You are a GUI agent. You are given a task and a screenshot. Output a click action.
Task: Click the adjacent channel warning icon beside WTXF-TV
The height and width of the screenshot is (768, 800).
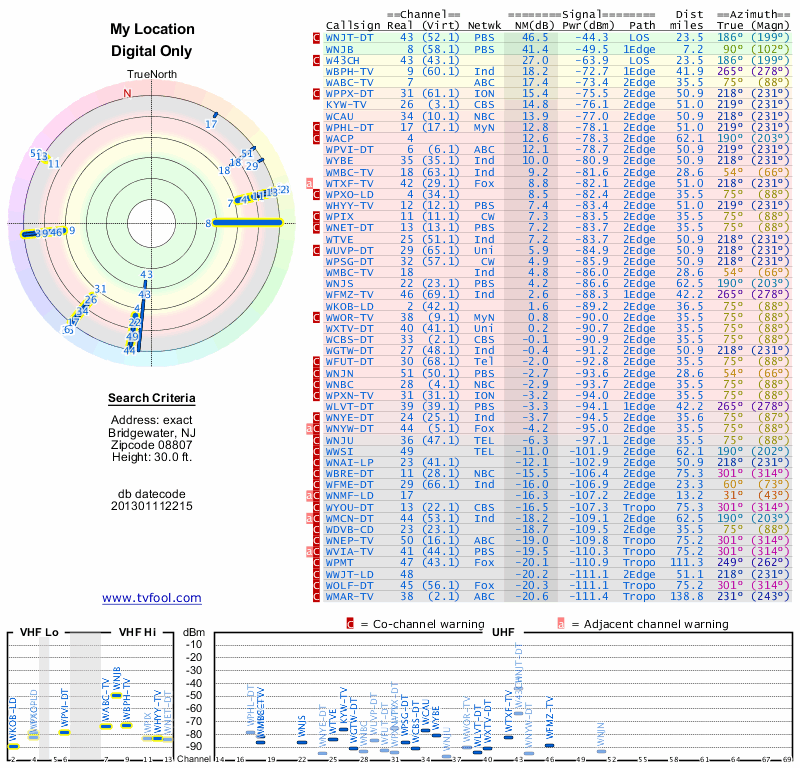pos(310,184)
